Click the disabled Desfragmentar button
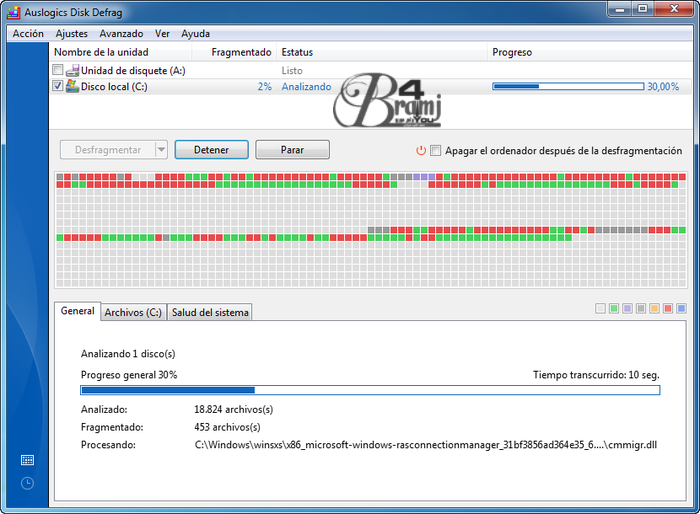Viewport: 700px width, 514px height. click(108, 150)
